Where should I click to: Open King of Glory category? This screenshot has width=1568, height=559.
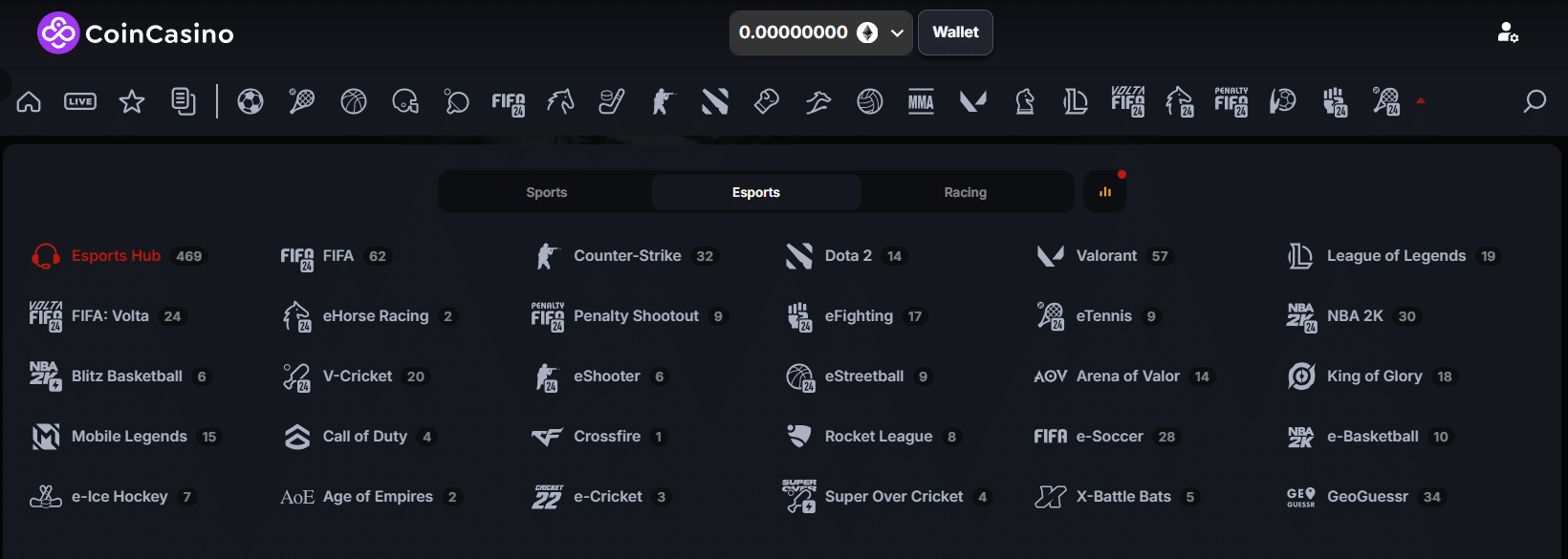pos(1372,376)
